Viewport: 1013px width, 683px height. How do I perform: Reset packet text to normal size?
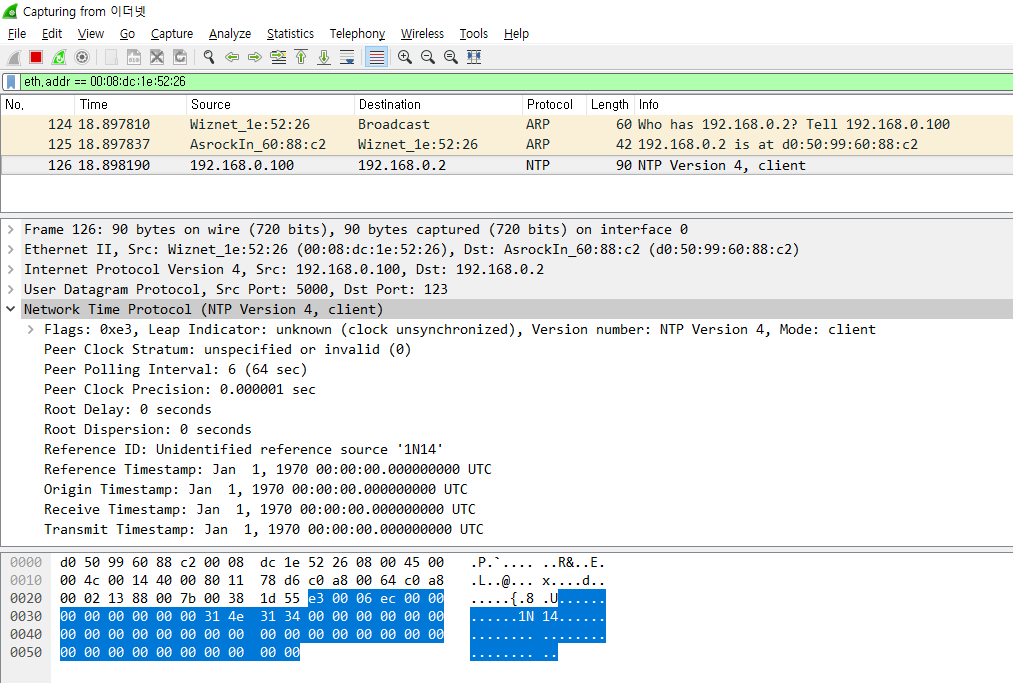point(451,58)
